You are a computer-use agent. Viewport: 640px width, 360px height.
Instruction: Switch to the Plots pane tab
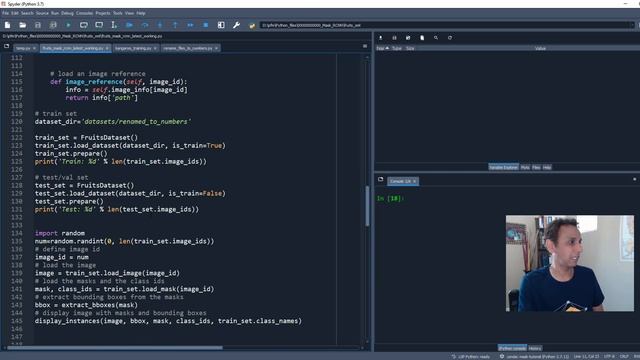(x=525, y=167)
